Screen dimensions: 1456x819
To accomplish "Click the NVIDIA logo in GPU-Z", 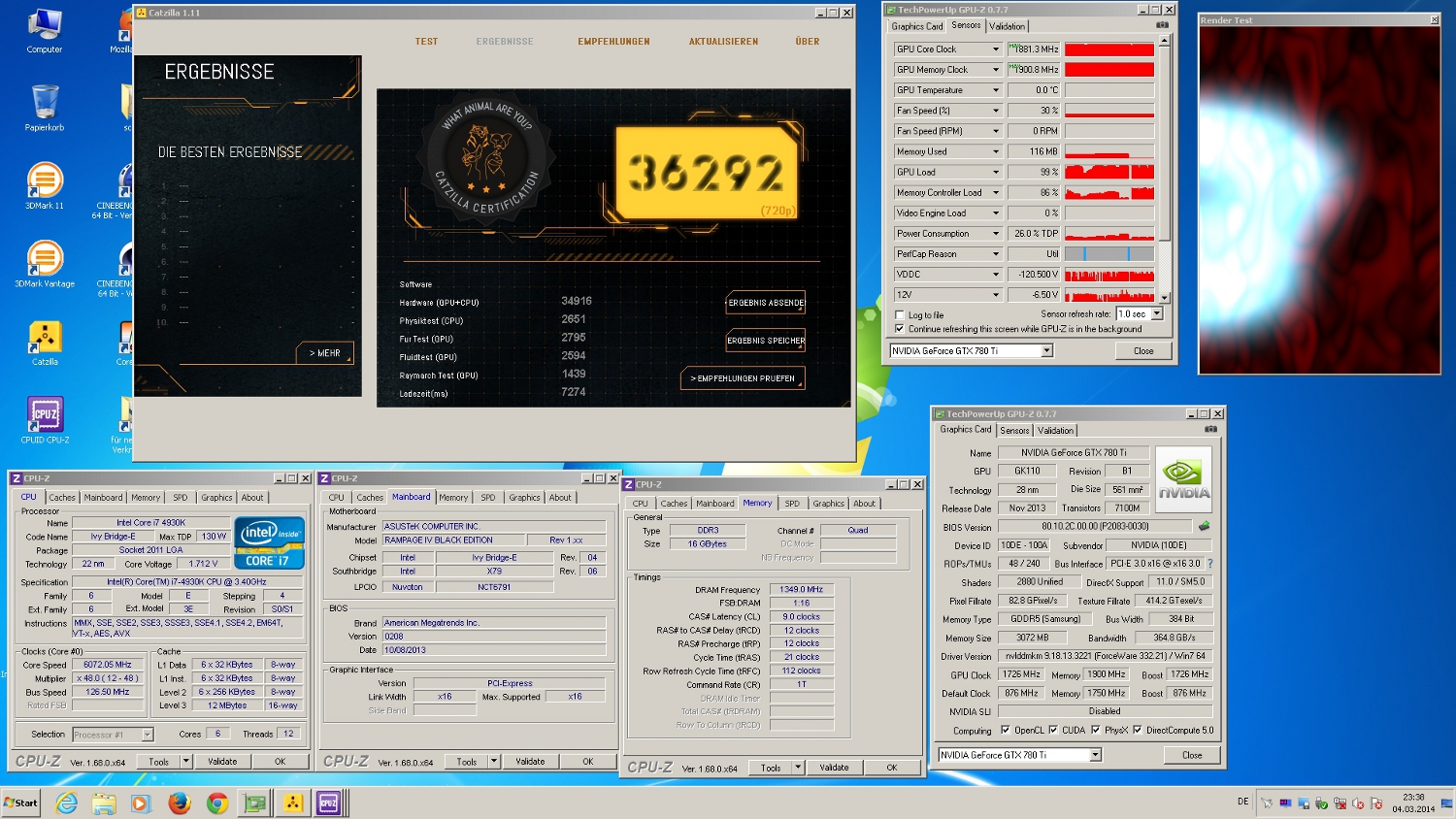I will coord(1183,479).
